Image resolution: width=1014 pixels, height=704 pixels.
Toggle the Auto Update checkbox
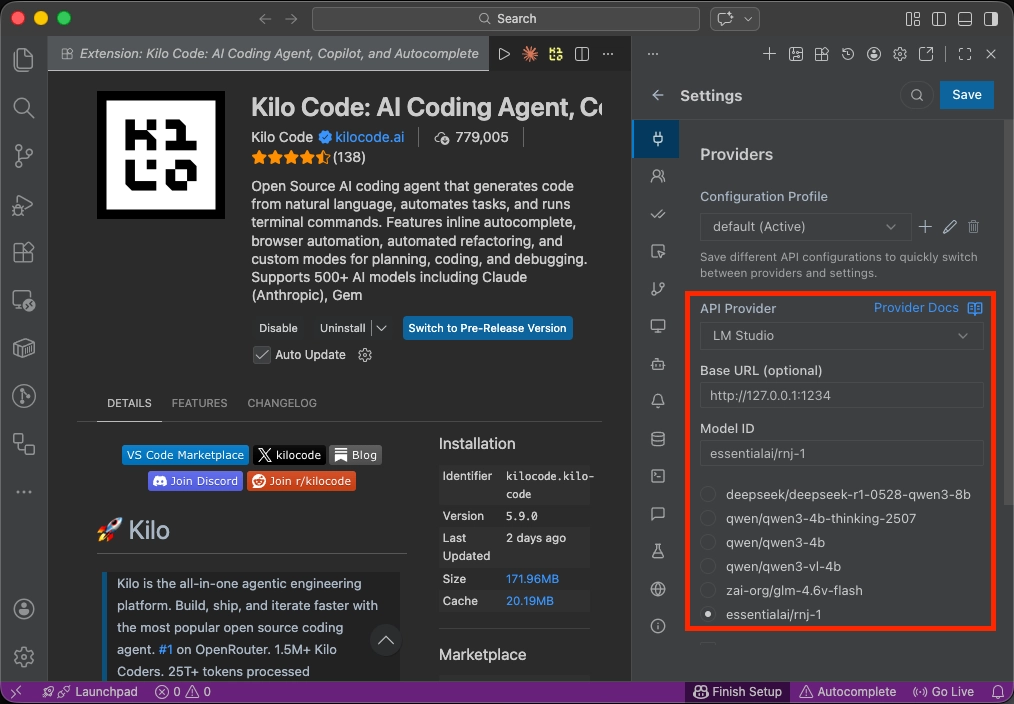point(262,355)
